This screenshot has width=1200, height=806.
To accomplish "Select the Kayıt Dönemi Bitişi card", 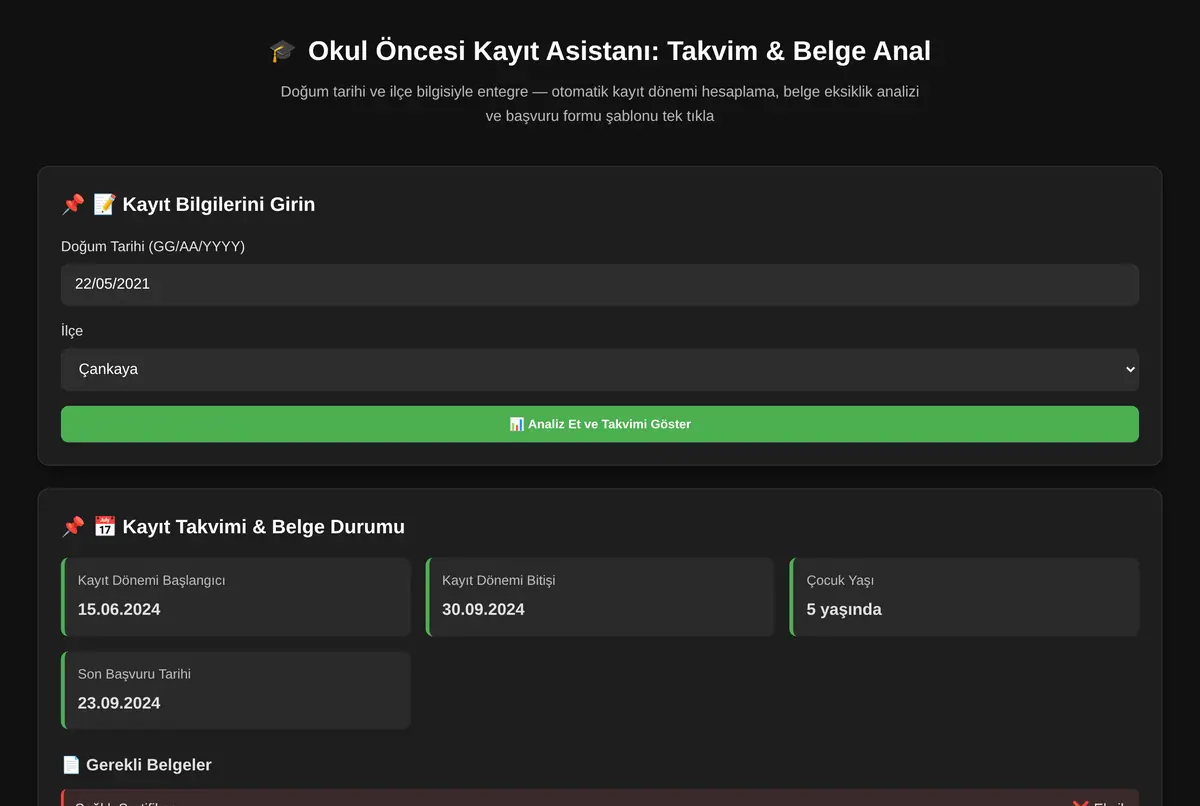I will (600, 597).
